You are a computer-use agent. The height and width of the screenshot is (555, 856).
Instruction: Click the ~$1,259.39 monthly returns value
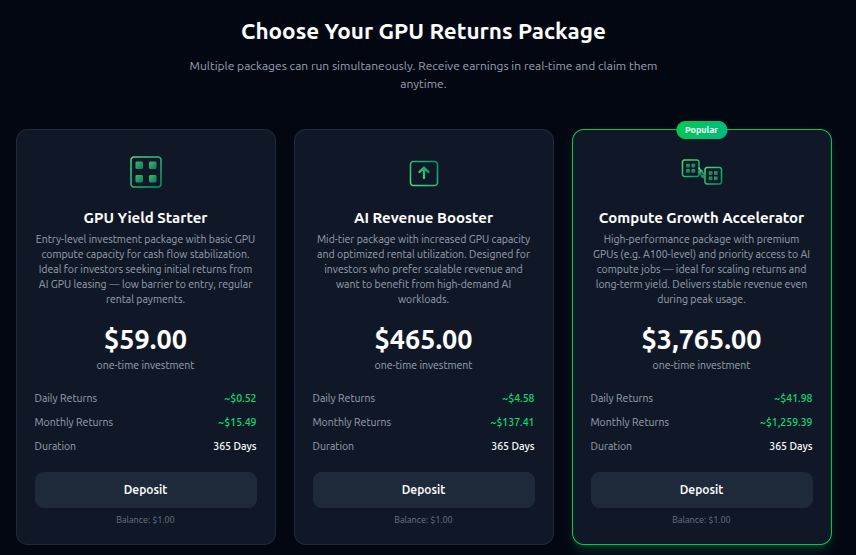[x=785, y=422]
